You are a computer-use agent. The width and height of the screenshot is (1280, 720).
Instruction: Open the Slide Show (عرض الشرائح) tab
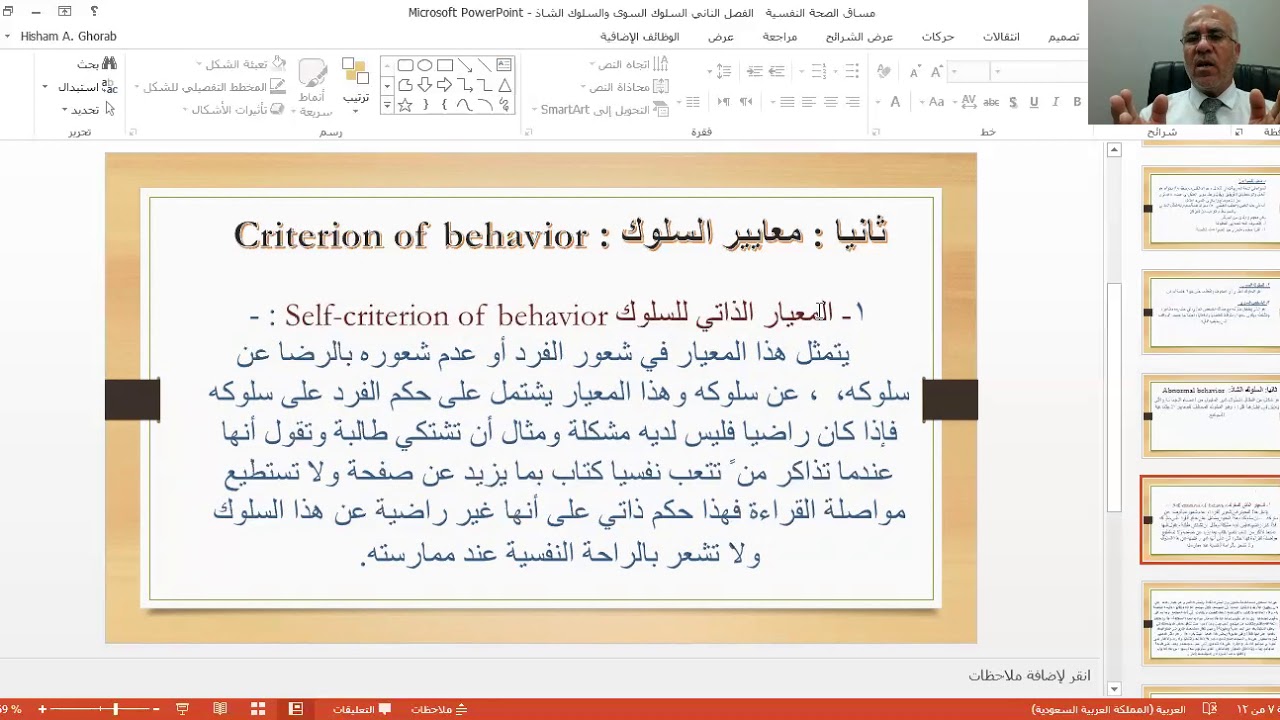tap(859, 37)
